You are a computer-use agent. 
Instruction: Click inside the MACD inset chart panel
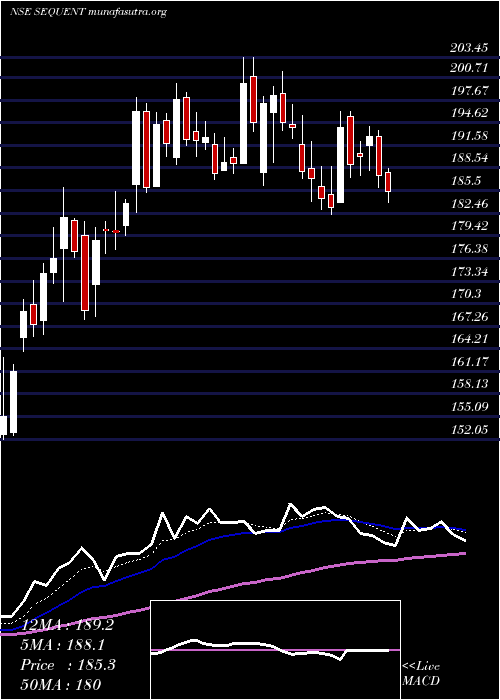(x=275, y=650)
